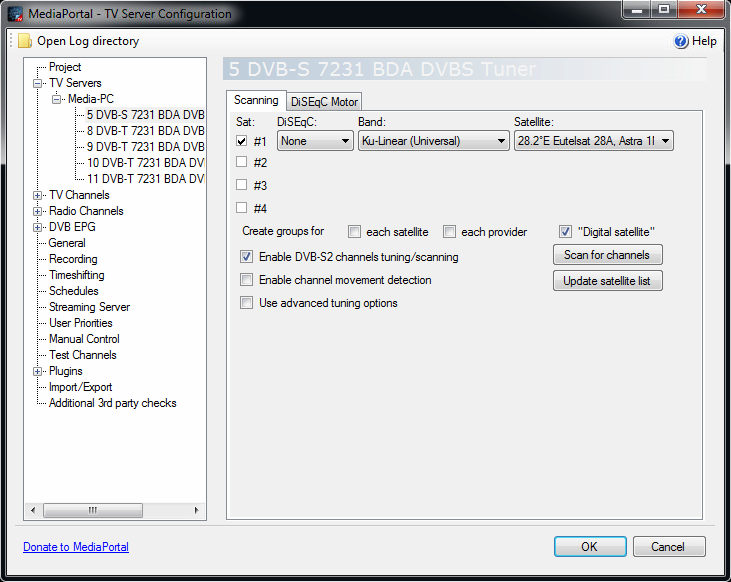Viewport: 731px width, 582px height.
Task: Select the Streaming Server tree item
Action: click(x=90, y=307)
